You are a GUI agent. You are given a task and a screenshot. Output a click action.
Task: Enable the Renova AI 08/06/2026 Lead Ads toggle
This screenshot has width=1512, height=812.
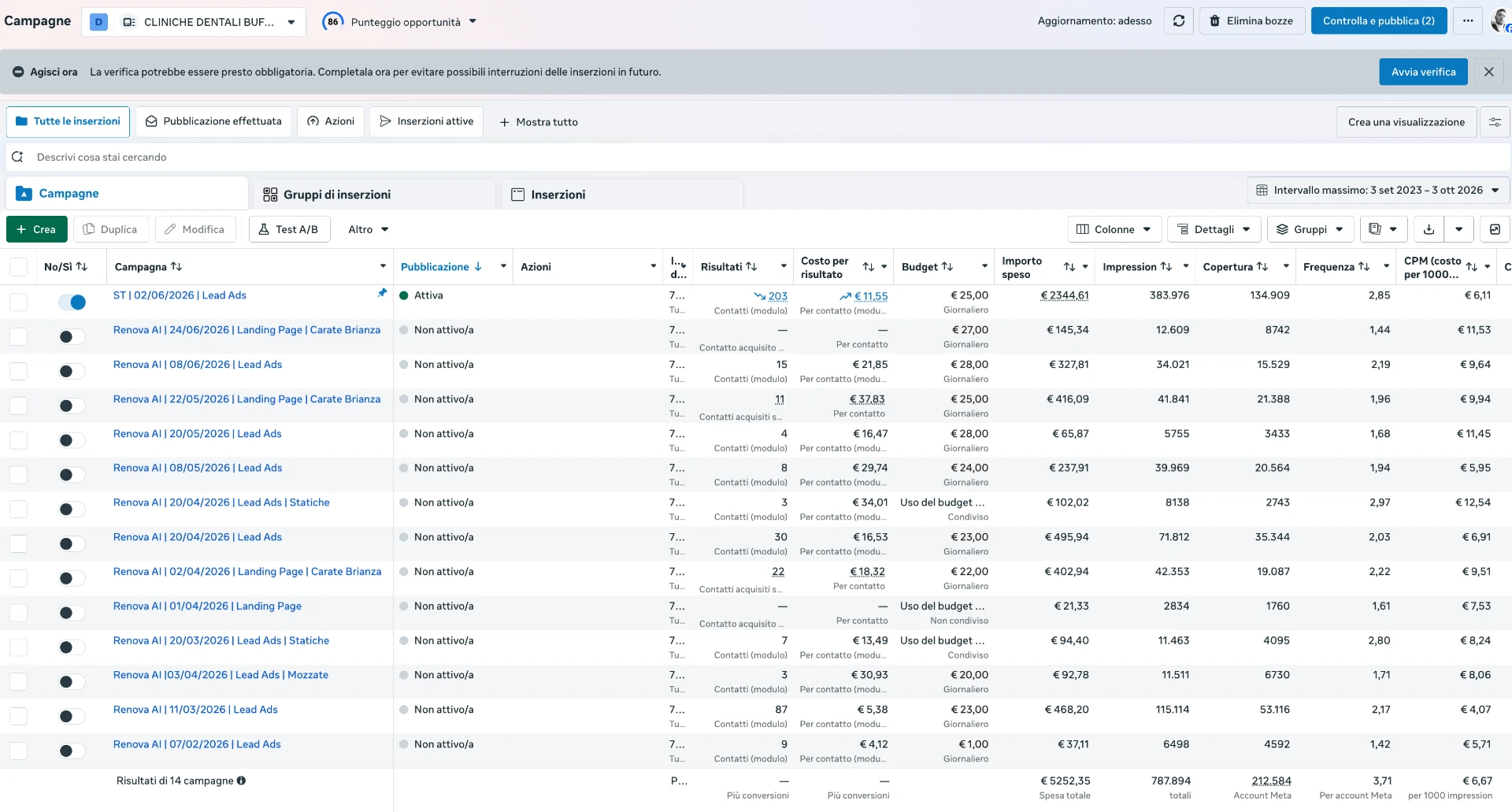[x=72, y=371]
